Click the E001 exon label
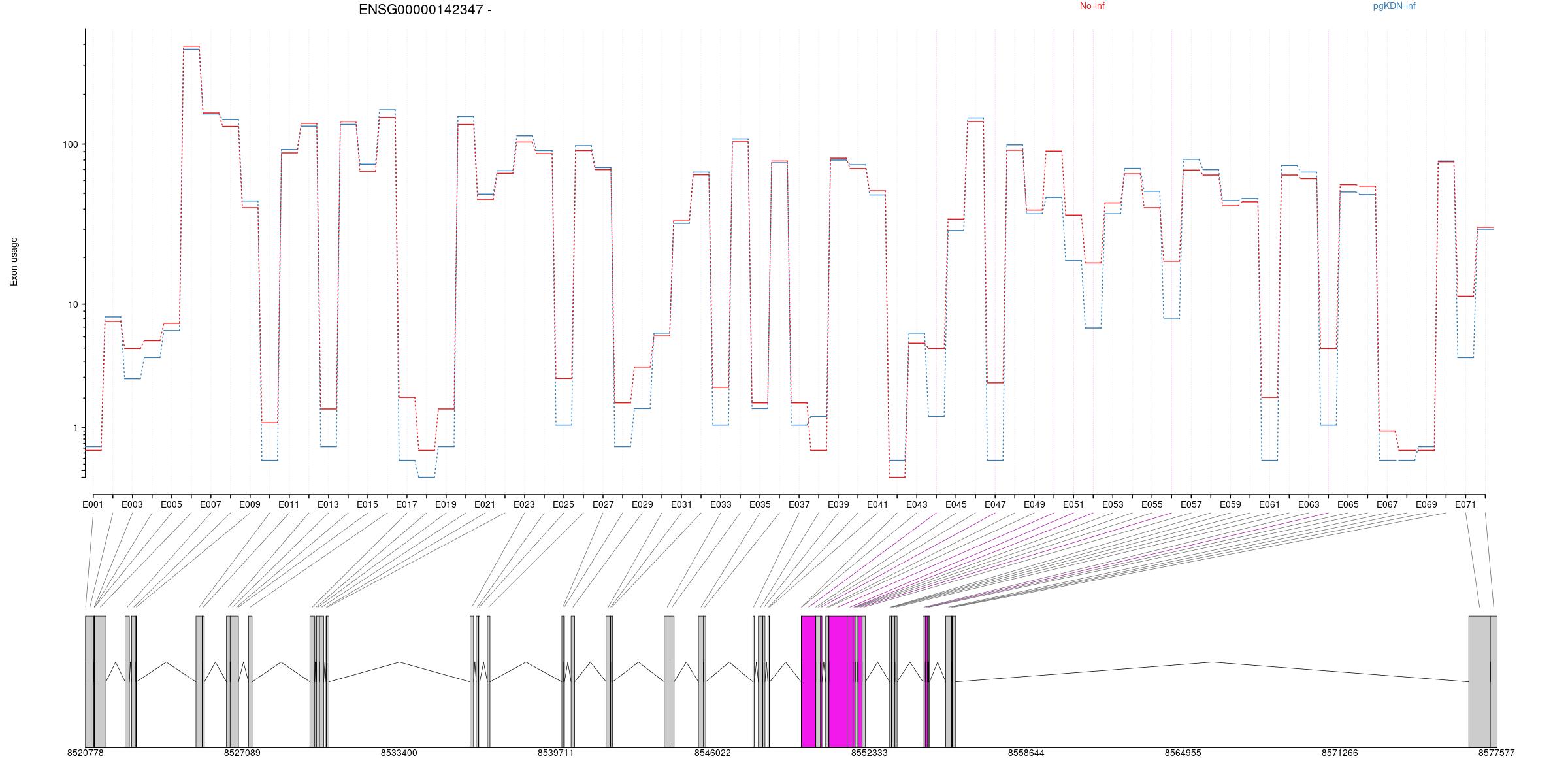Viewport: 1568px width, 784px height. [93, 504]
